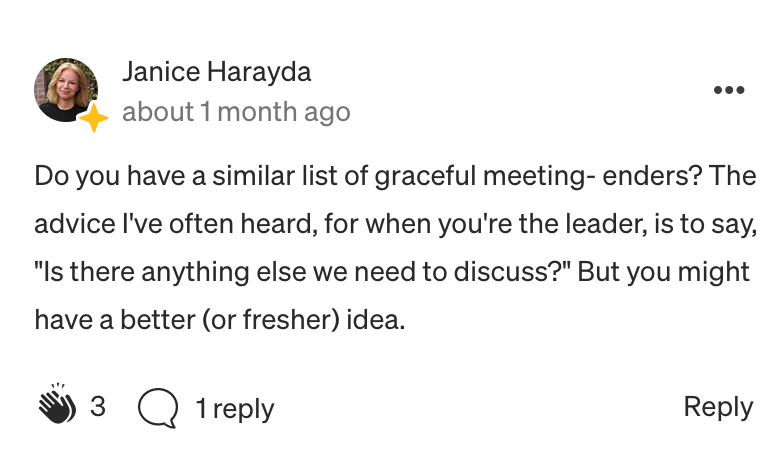Click the speech bubble responses icon

(158, 408)
